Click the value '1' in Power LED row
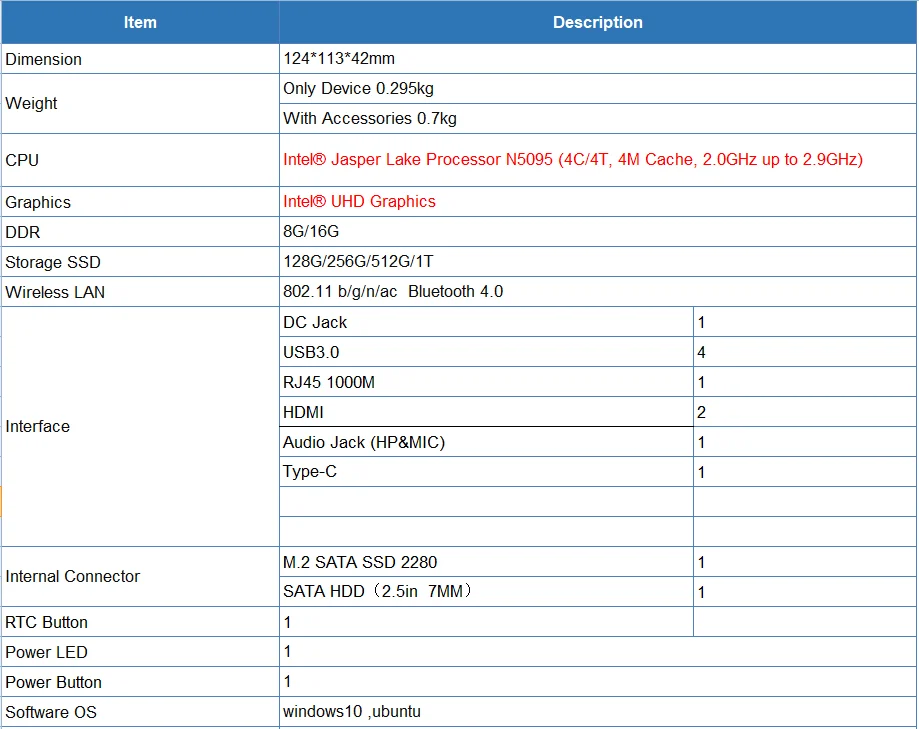Image resolution: width=919 pixels, height=729 pixels. (x=287, y=651)
